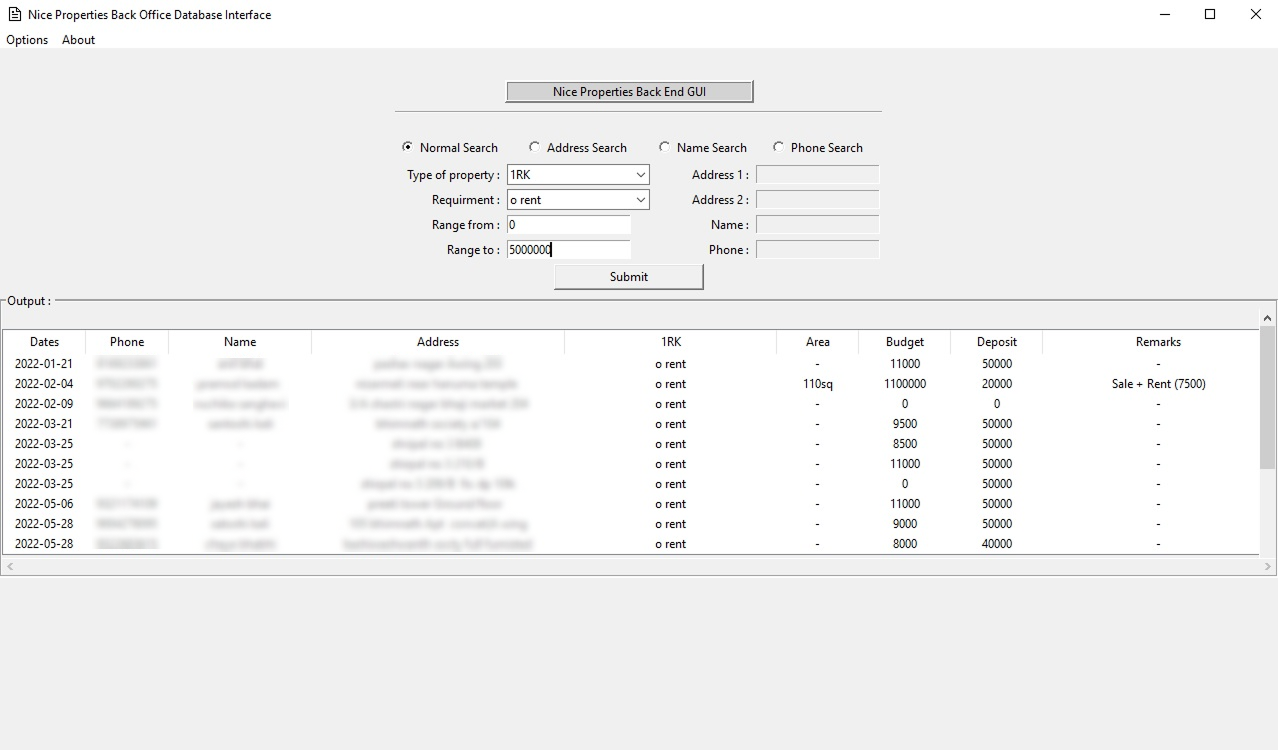
Task: Click the output vertical scrollbar up arrow
Action: (1267, 318)
